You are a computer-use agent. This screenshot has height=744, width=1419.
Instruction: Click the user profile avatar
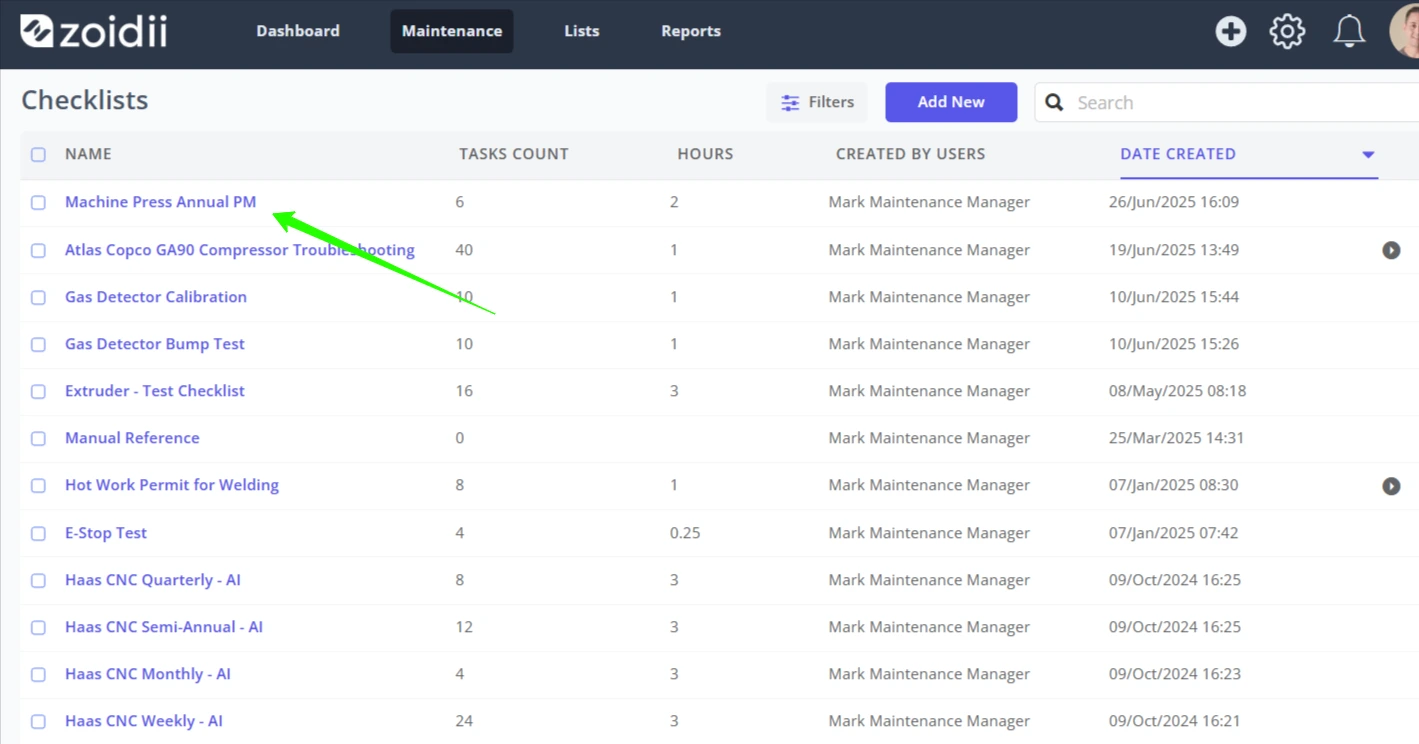click(x=1404, y=31)
